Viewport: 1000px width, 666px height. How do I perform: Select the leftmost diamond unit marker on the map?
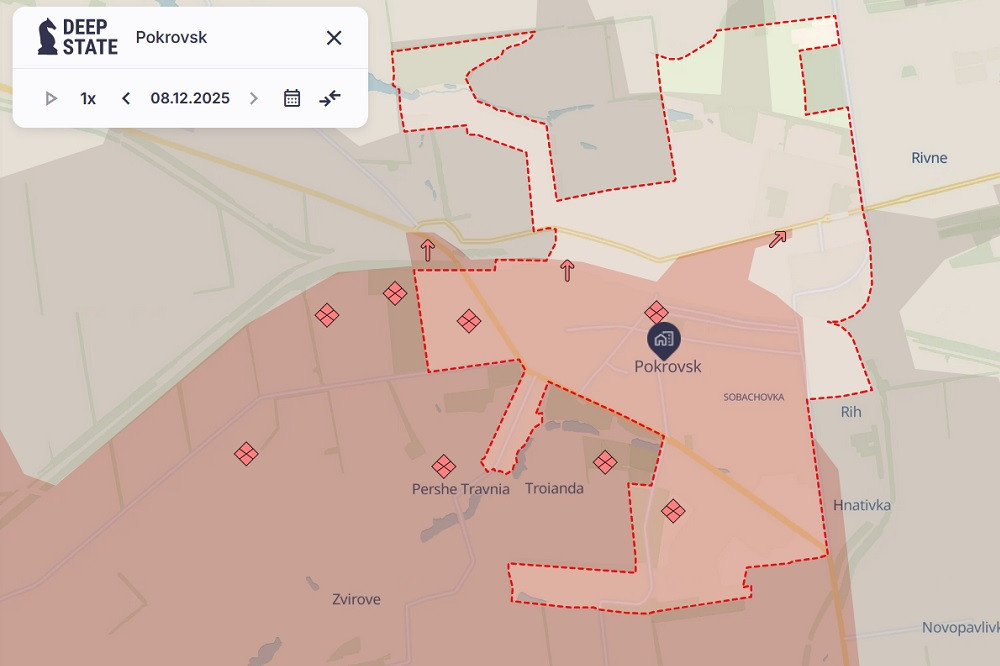(246, 453)
